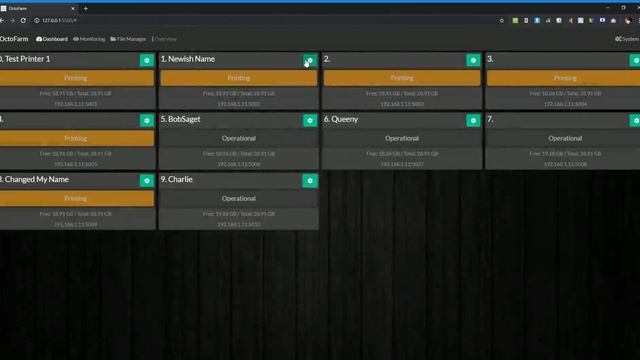Click Printing status on Test Printer 1

pyautogui.click(x=77, y=78)
